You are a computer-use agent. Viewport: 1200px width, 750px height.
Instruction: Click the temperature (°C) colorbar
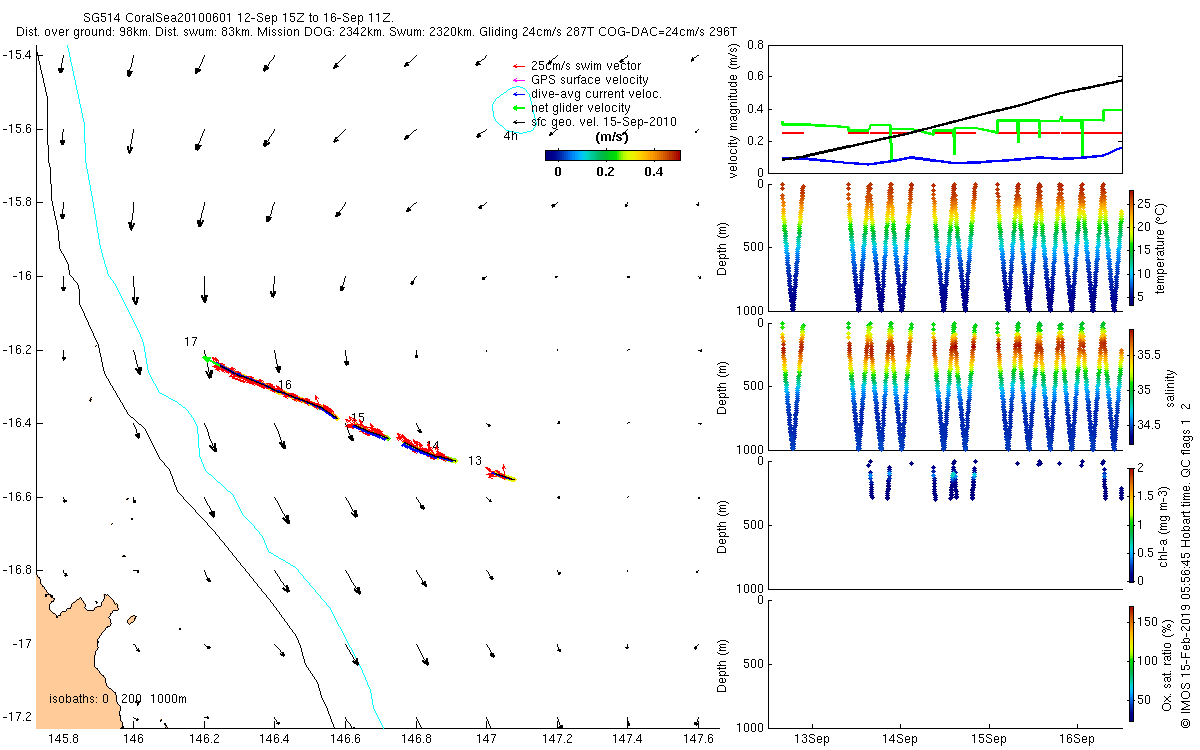1131,247
